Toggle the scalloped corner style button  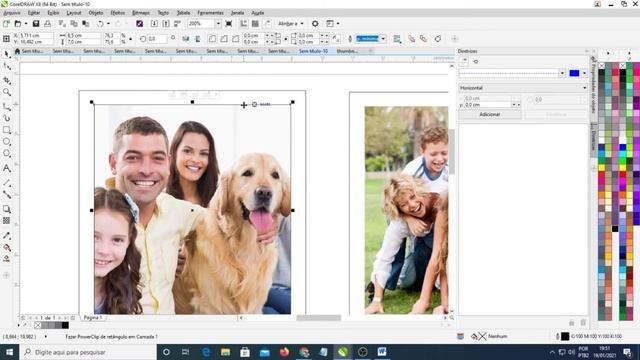[x=224, y=39]
